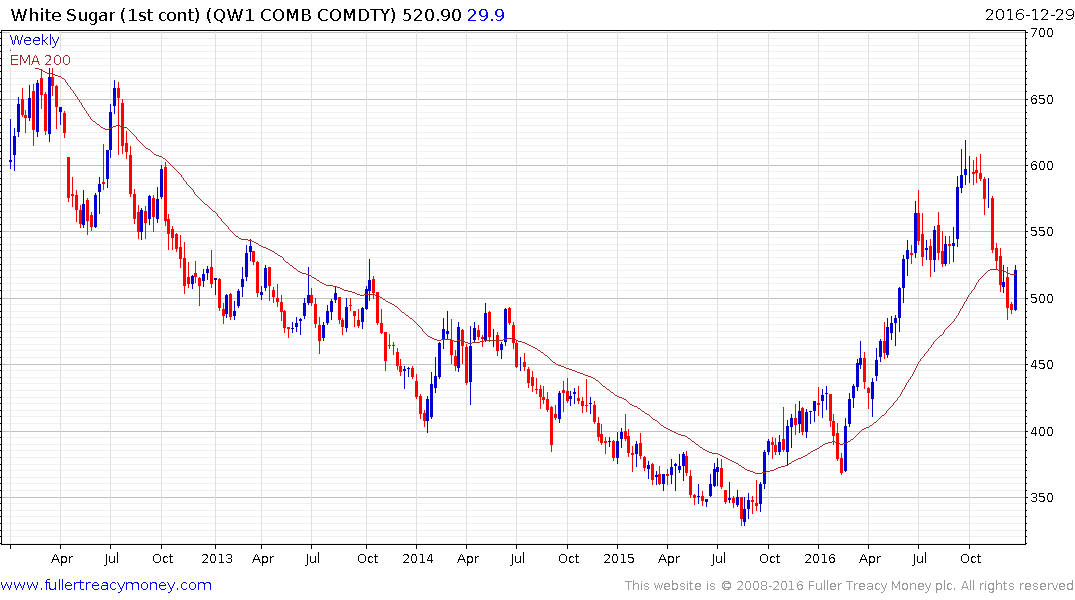
Task: Click the date 2016-12-29
Action: (x=1029, y=14)
